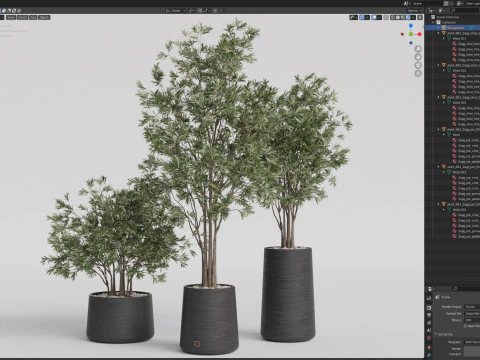This screenshot has width=480, height=360.
Task: Click the blue Z axis on navigation gizmo
Action: (x=411, y=26)
